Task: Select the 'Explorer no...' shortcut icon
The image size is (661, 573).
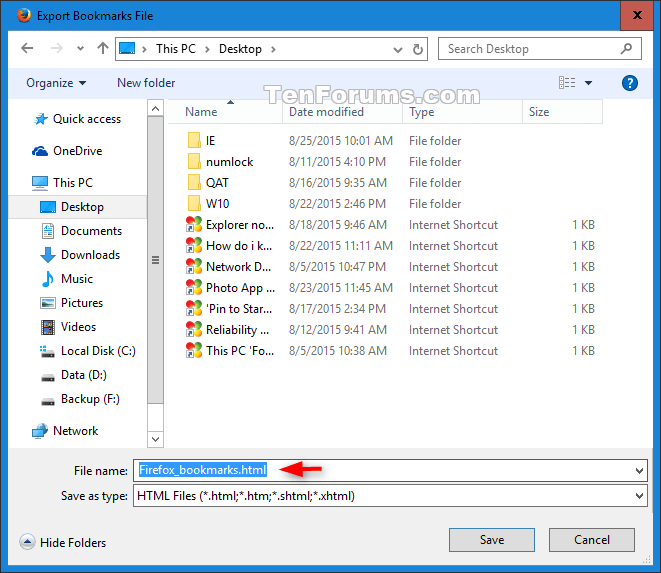Action: tap(194, 224)
